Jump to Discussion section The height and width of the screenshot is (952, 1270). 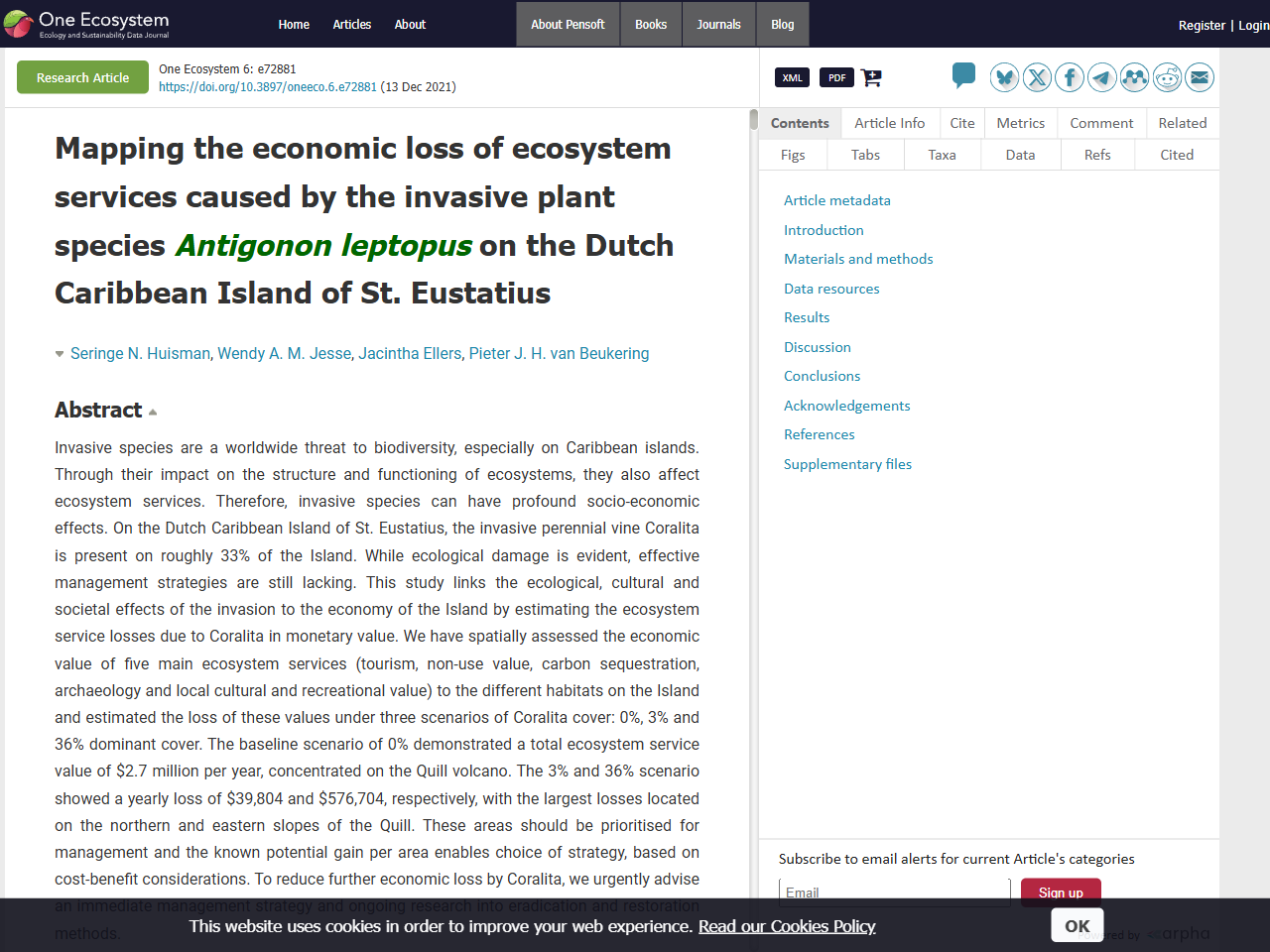(818, 347)
